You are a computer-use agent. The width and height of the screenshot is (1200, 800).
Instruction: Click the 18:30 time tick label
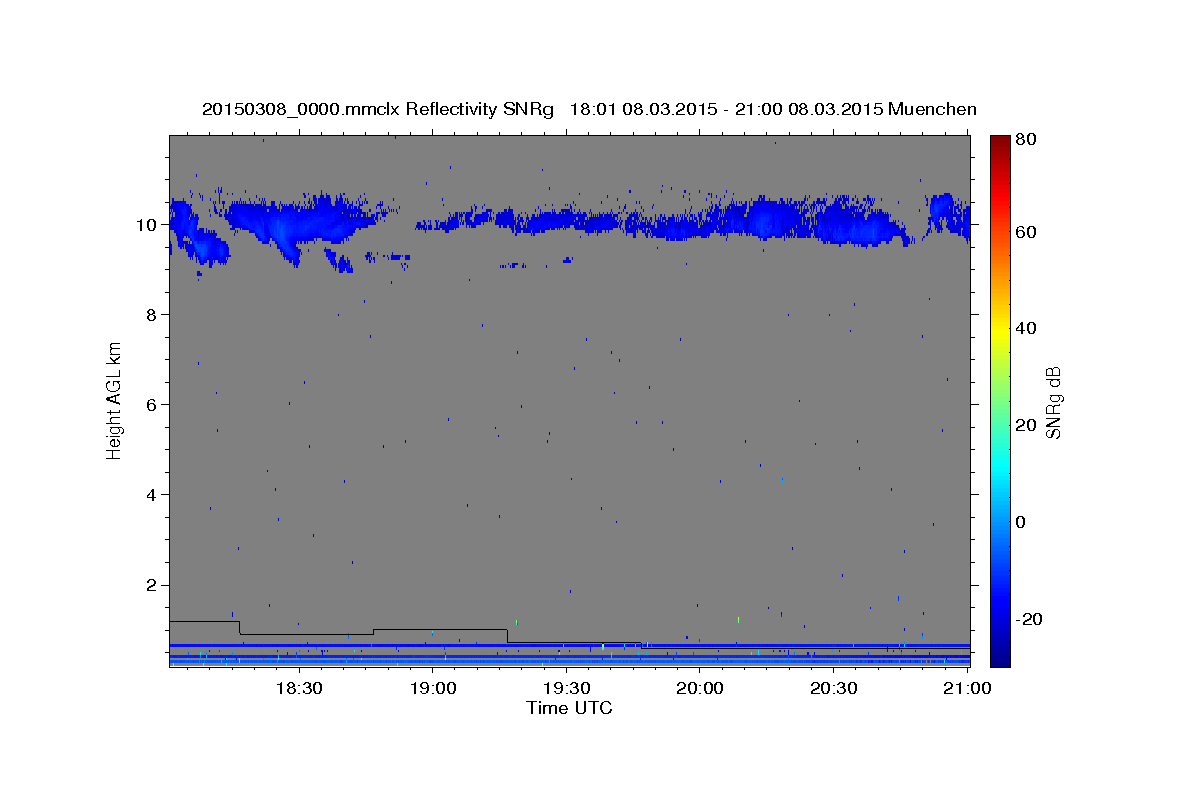298,689
